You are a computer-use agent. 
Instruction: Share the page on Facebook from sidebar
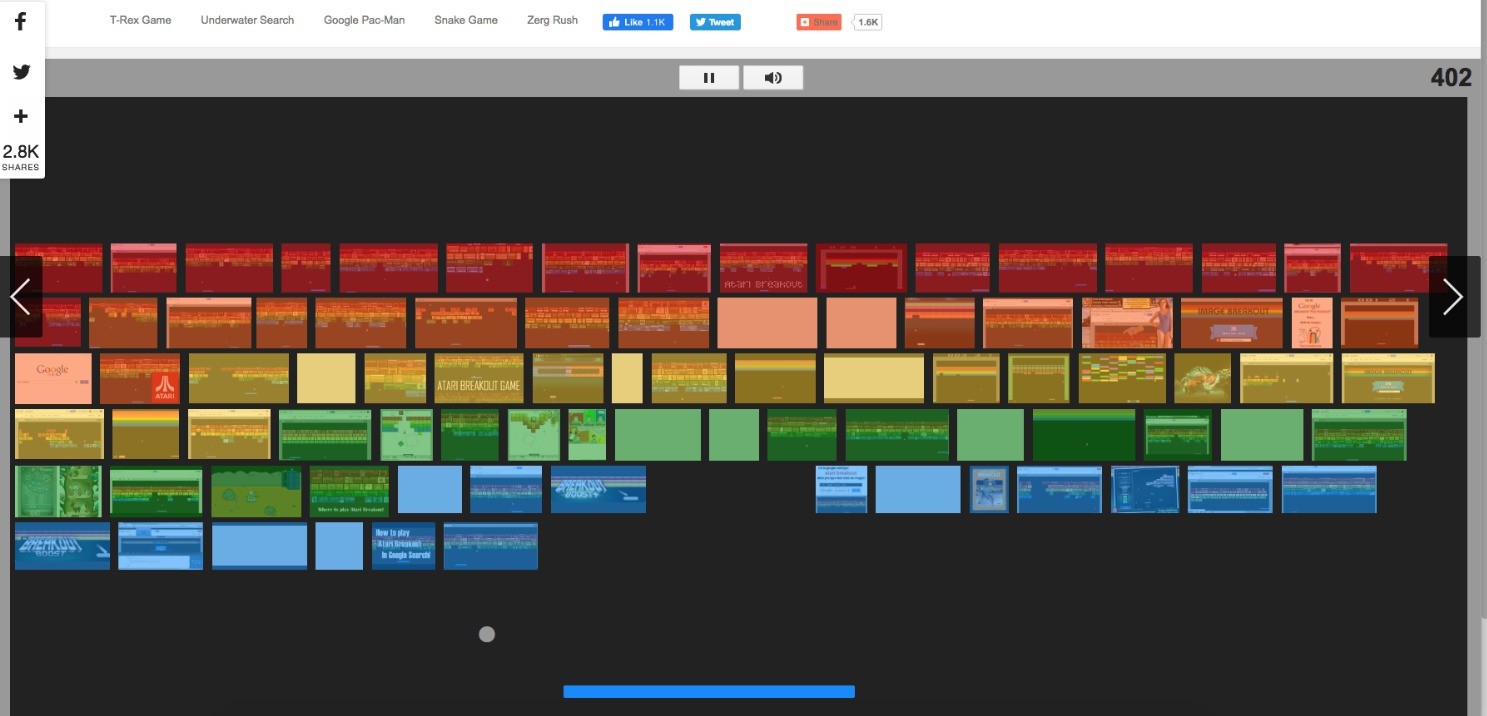(x=21, y=22)
